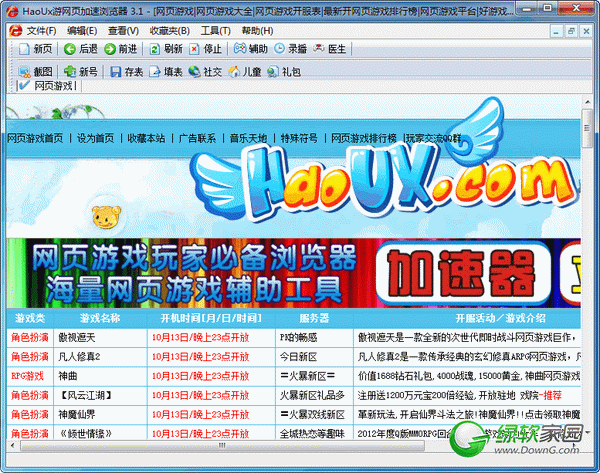Viewport: 600px width, 473px height.
Task: Open the game 傲视遮天
Action: point(77,337)
